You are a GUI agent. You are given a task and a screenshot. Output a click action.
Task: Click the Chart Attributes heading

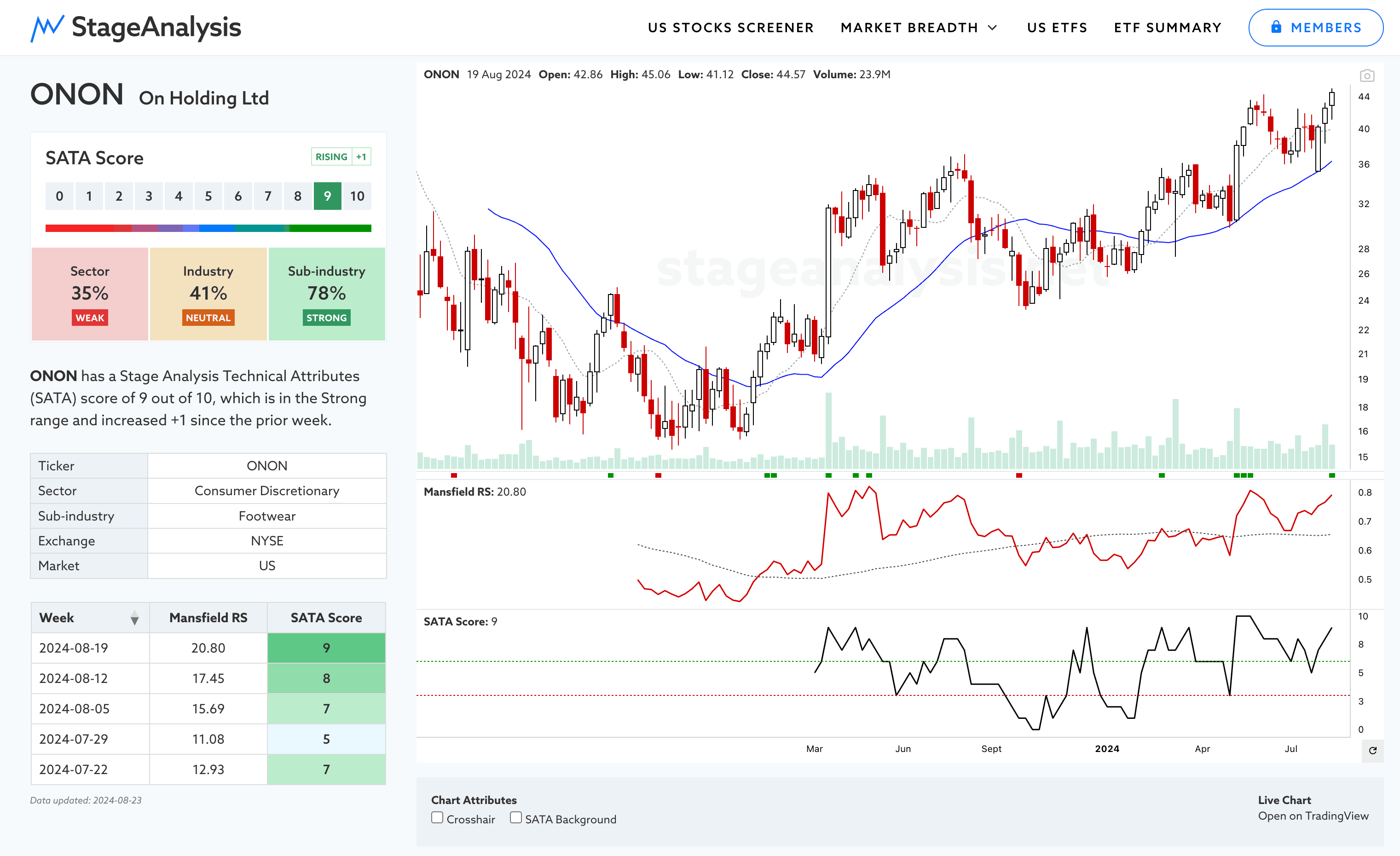point(474,800)
